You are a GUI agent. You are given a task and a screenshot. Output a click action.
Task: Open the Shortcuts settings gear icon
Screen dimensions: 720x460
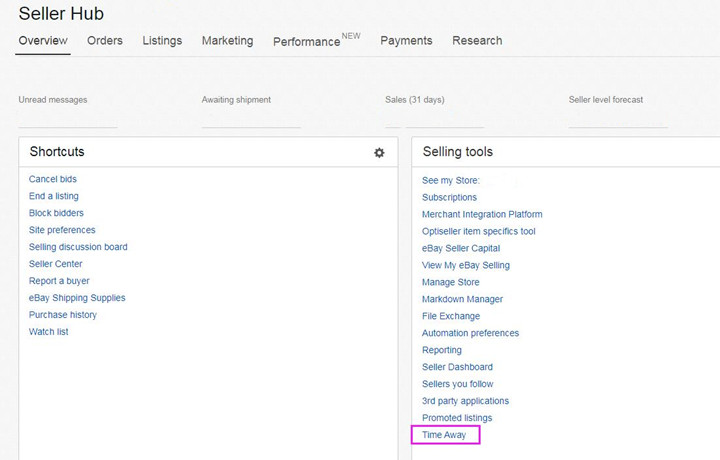(x=379, y=152)
